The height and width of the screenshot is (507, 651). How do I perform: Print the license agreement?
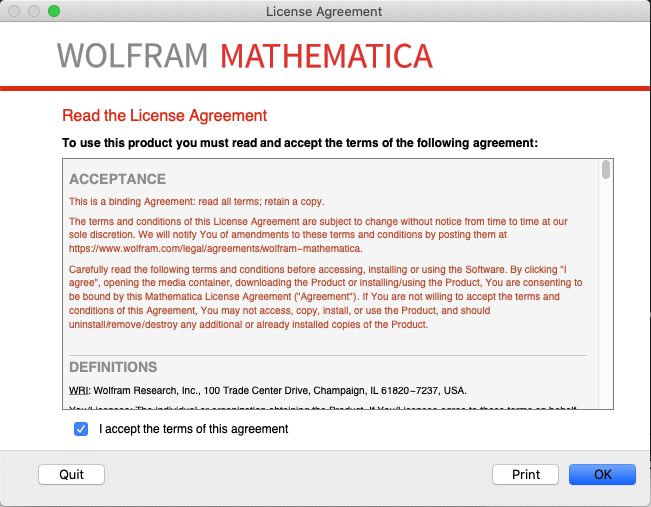click(x=525, y=474)
